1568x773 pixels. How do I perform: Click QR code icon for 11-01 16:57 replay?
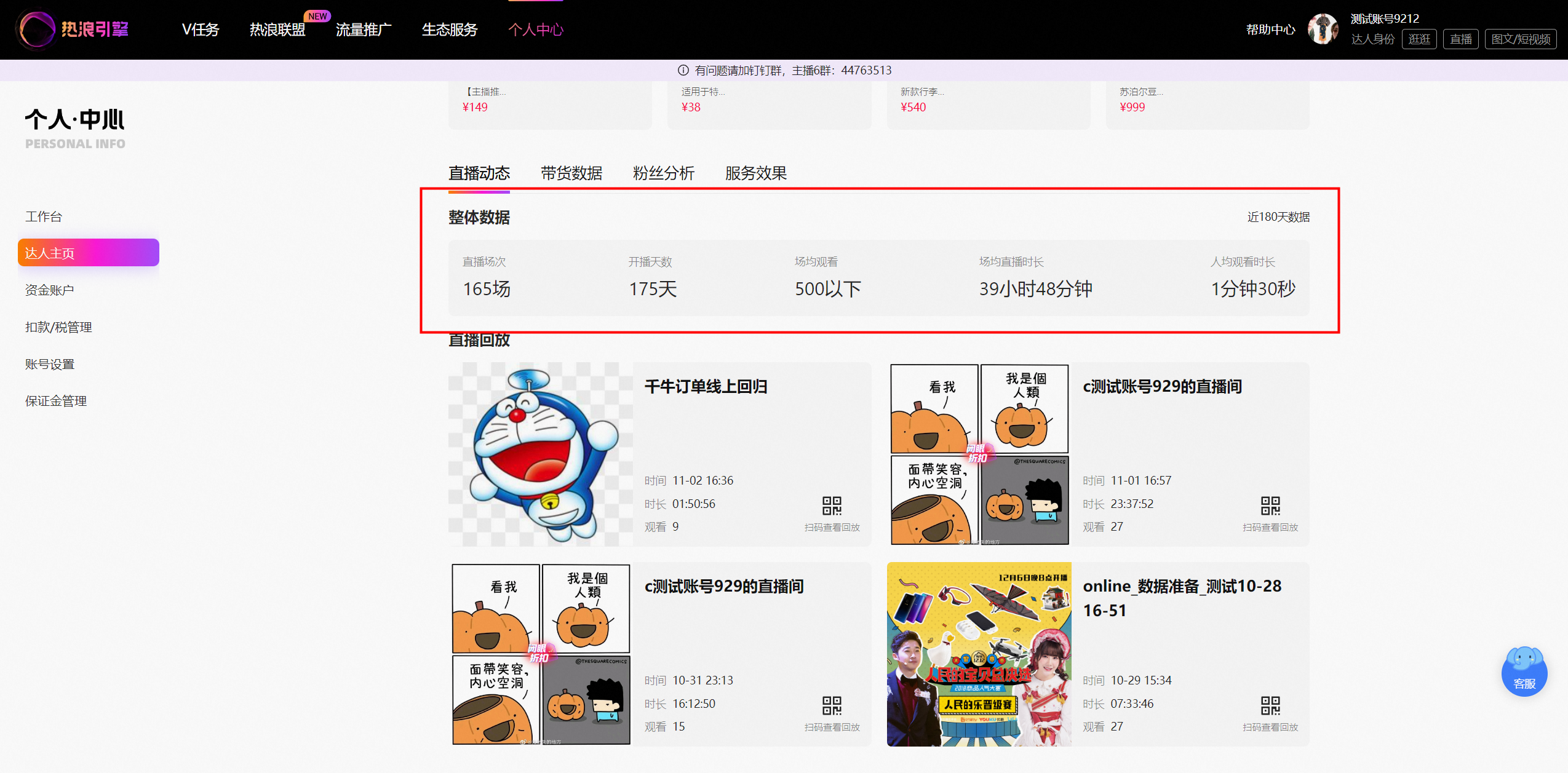1270,505
